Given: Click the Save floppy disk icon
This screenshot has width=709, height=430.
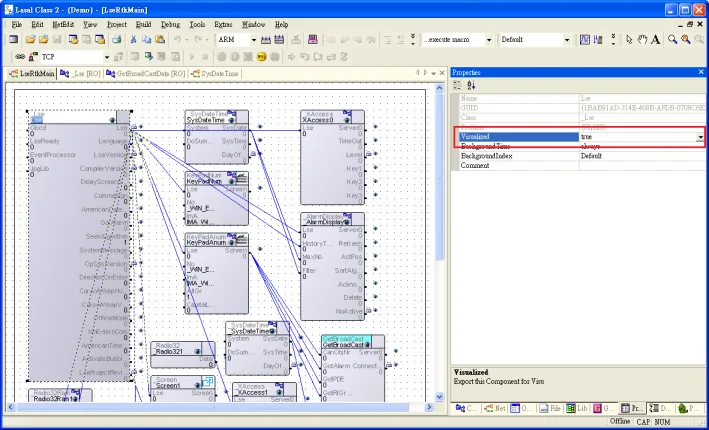Looking at the screenshot, I should [x=57, y=40].
